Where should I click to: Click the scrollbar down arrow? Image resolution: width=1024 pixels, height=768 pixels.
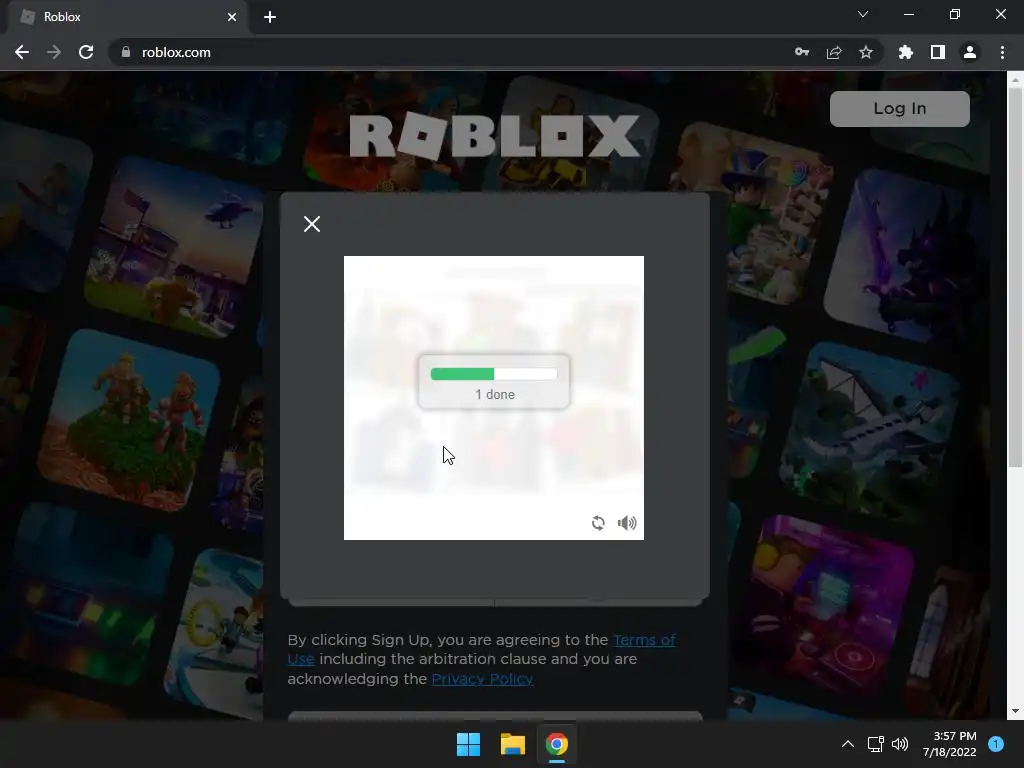pos(1015,711)
